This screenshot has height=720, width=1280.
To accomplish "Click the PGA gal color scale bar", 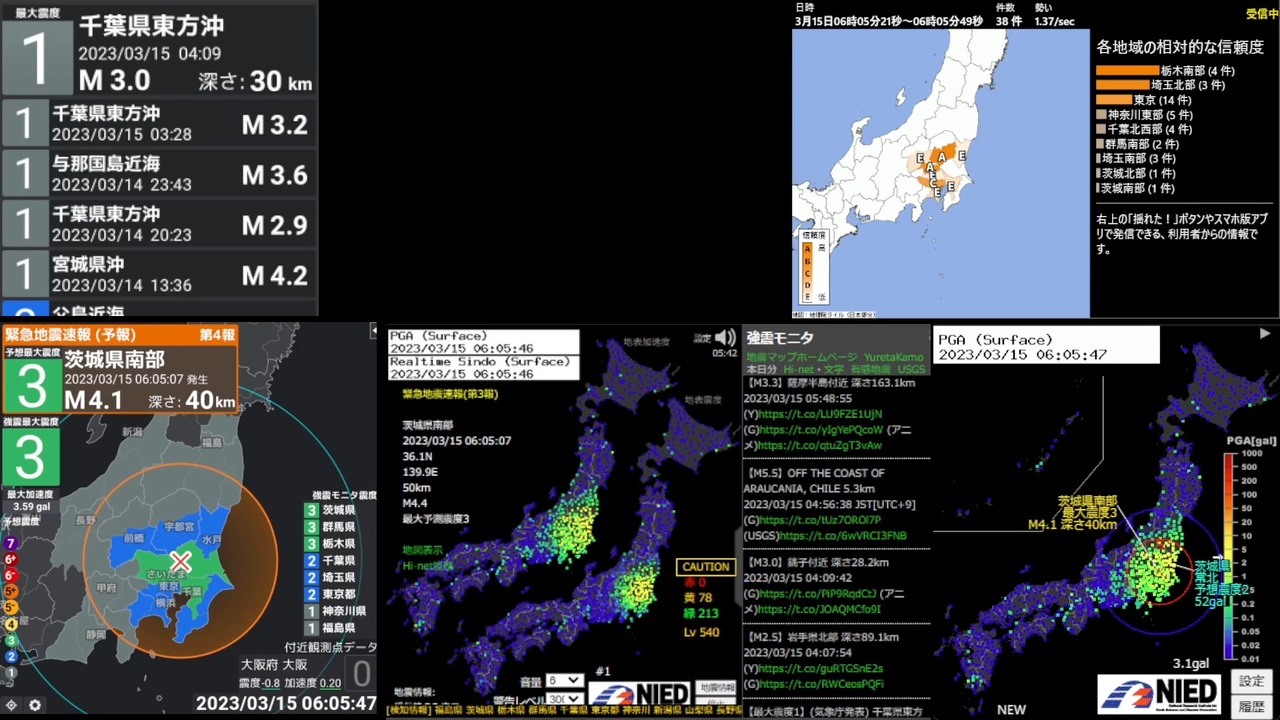I will (x=1228, y=556).
